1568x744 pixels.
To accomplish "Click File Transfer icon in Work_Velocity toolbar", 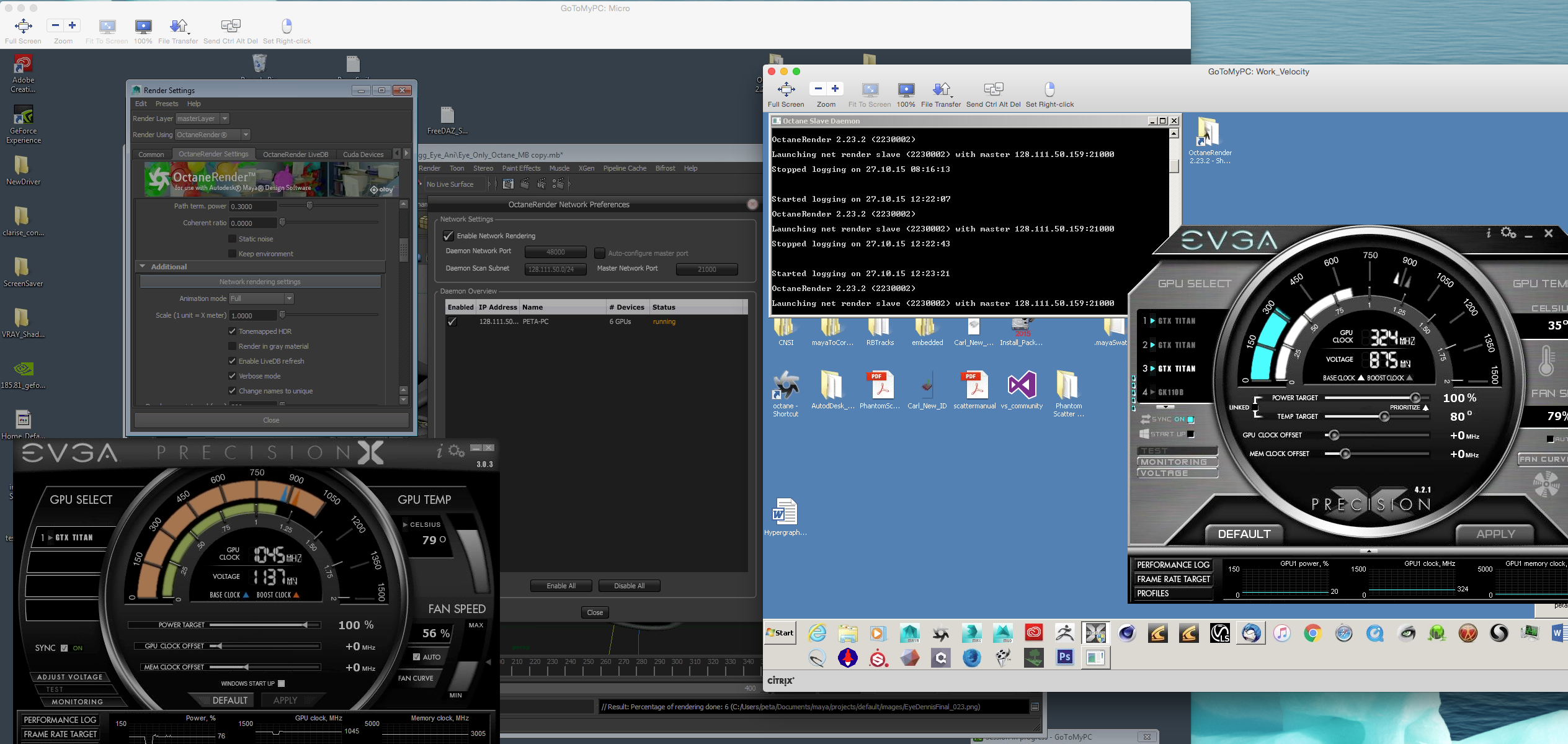I will point(940,90).
